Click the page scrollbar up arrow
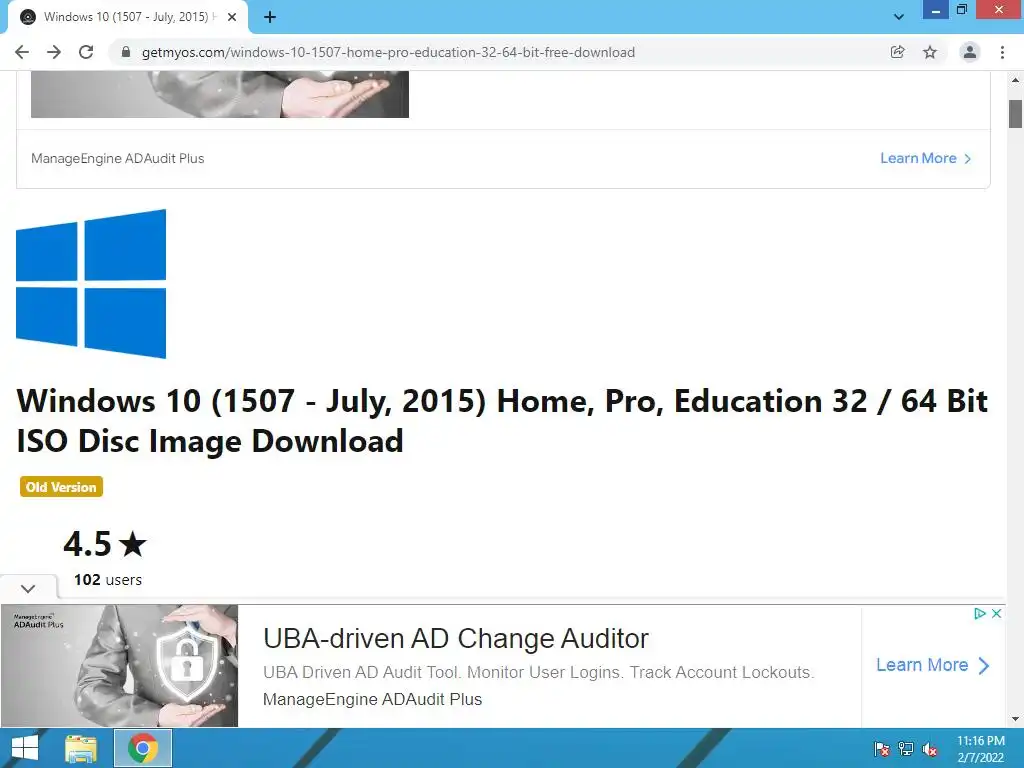The width and height of the screenshot is (1024, 768). (1015, 80)
